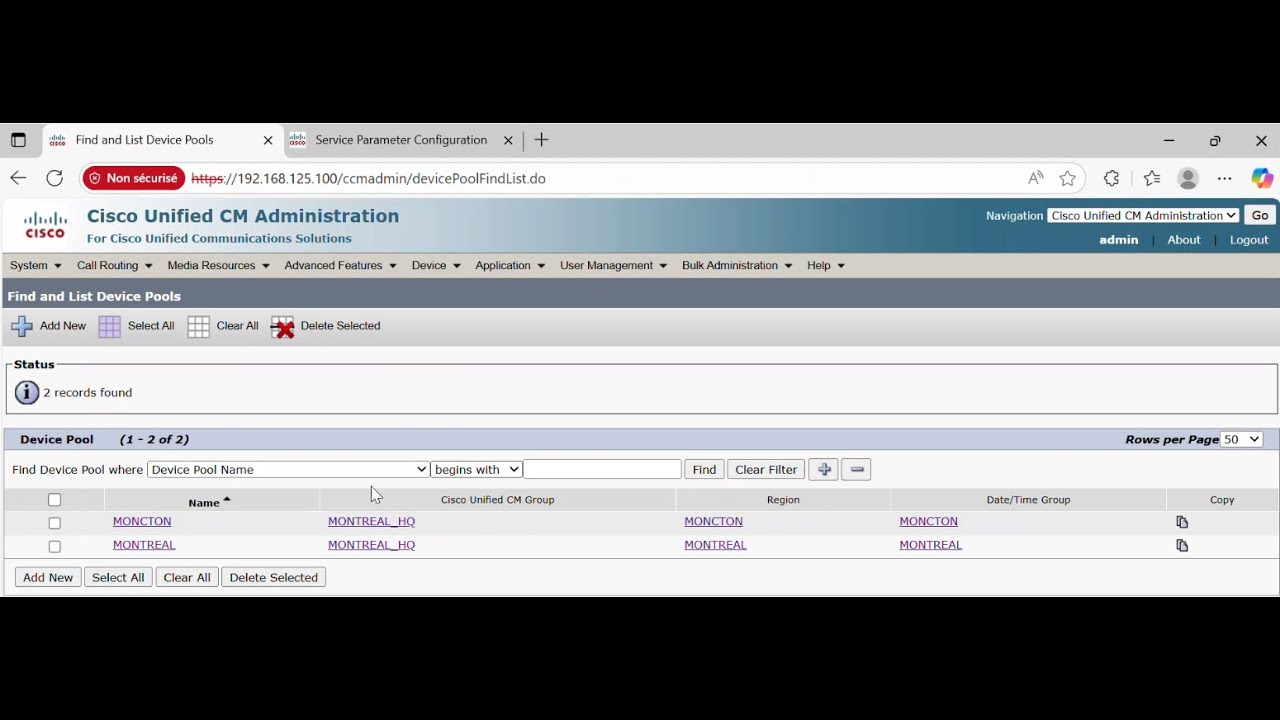Copy the MONCTON device pool

coord(1182,522)
